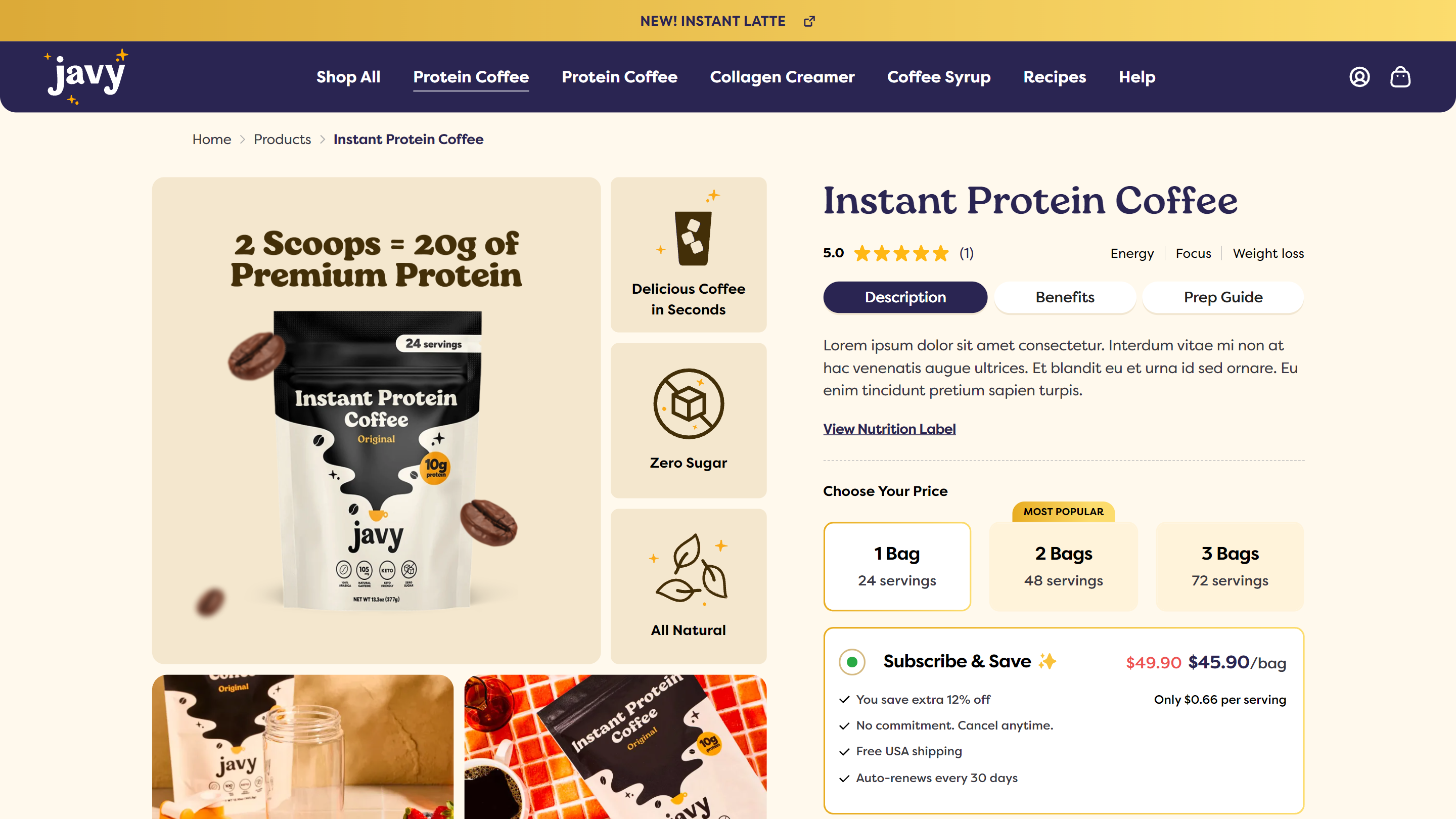Viewport: 1456px width, 819px height.
Task: Click the Zero Sugar crossed cube icon
Action: click(x=689, y=403)
